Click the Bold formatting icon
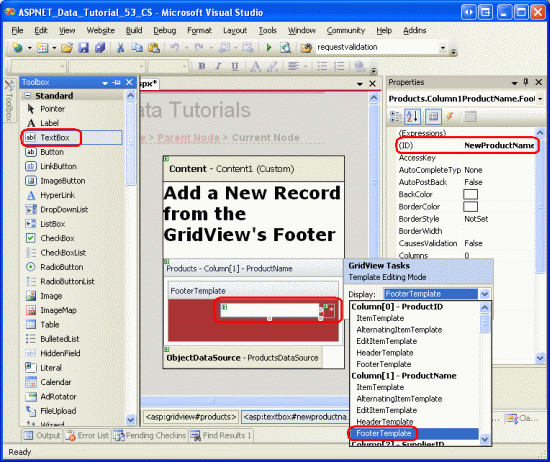The image size is (550, 462). [x=202, y=66]
